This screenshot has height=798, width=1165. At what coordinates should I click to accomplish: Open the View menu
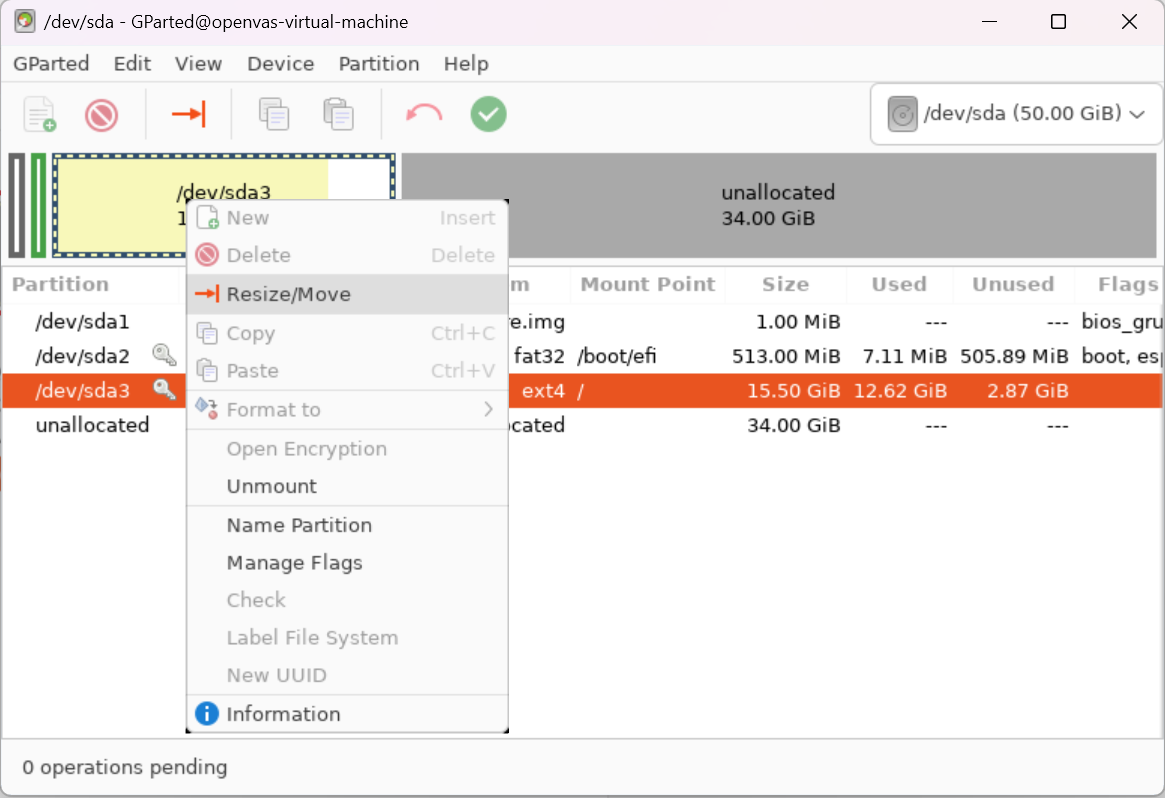[198, 64]
